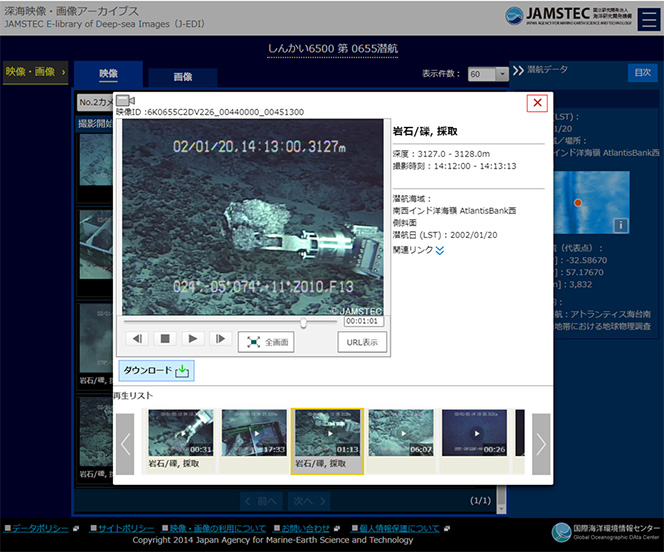The height and width of the screenshot is (552, 664).
Task: Switch to the 映像 video tab
Action: [x=108, y=74]
